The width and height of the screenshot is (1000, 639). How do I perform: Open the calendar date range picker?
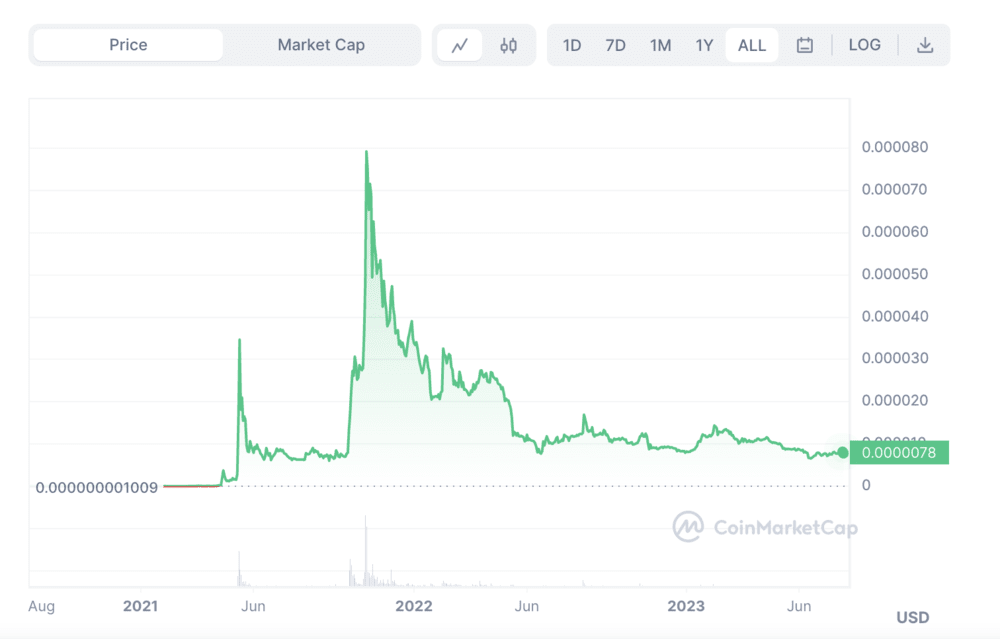pos(805,45)
